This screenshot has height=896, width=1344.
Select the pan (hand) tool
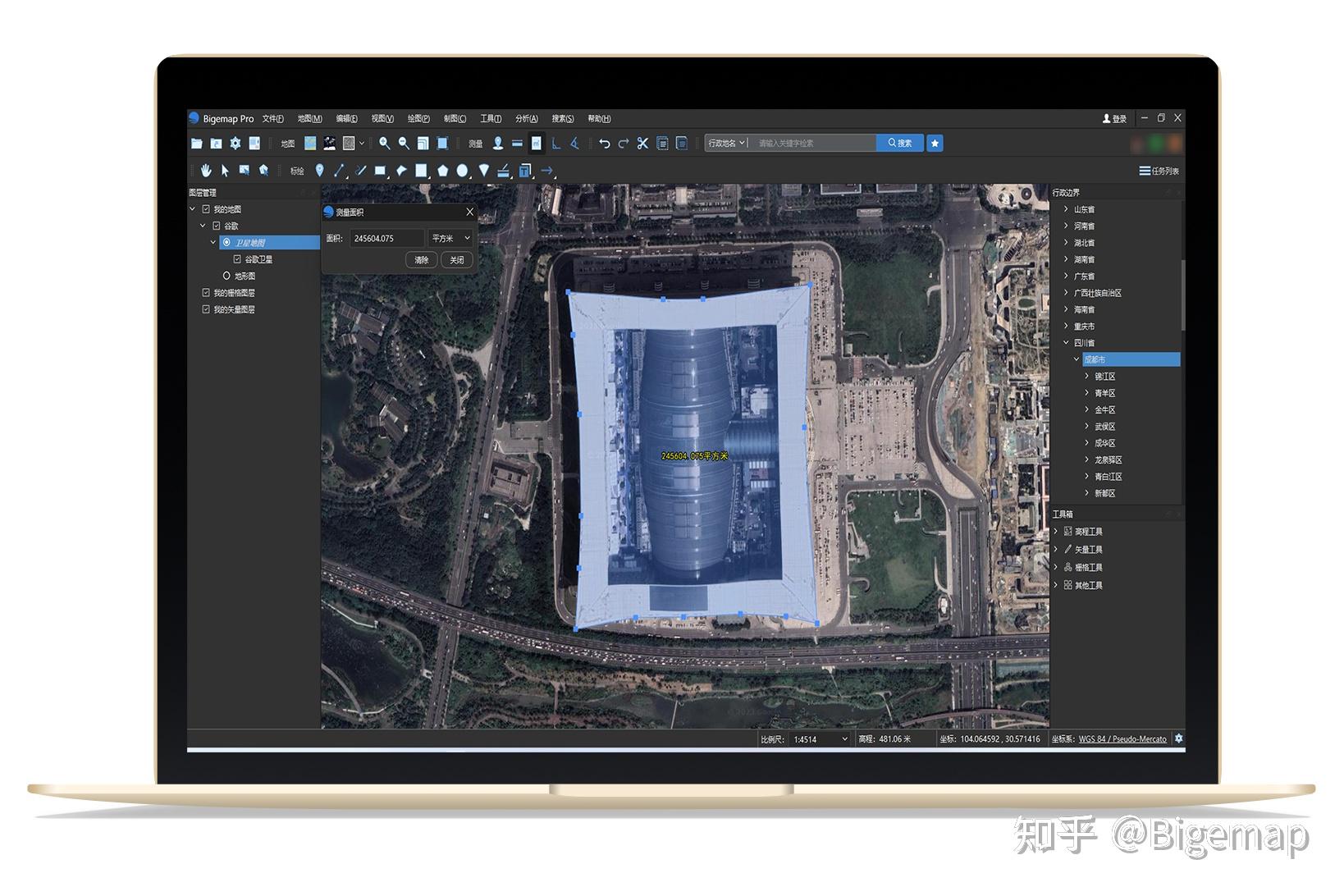coord(205,171)
